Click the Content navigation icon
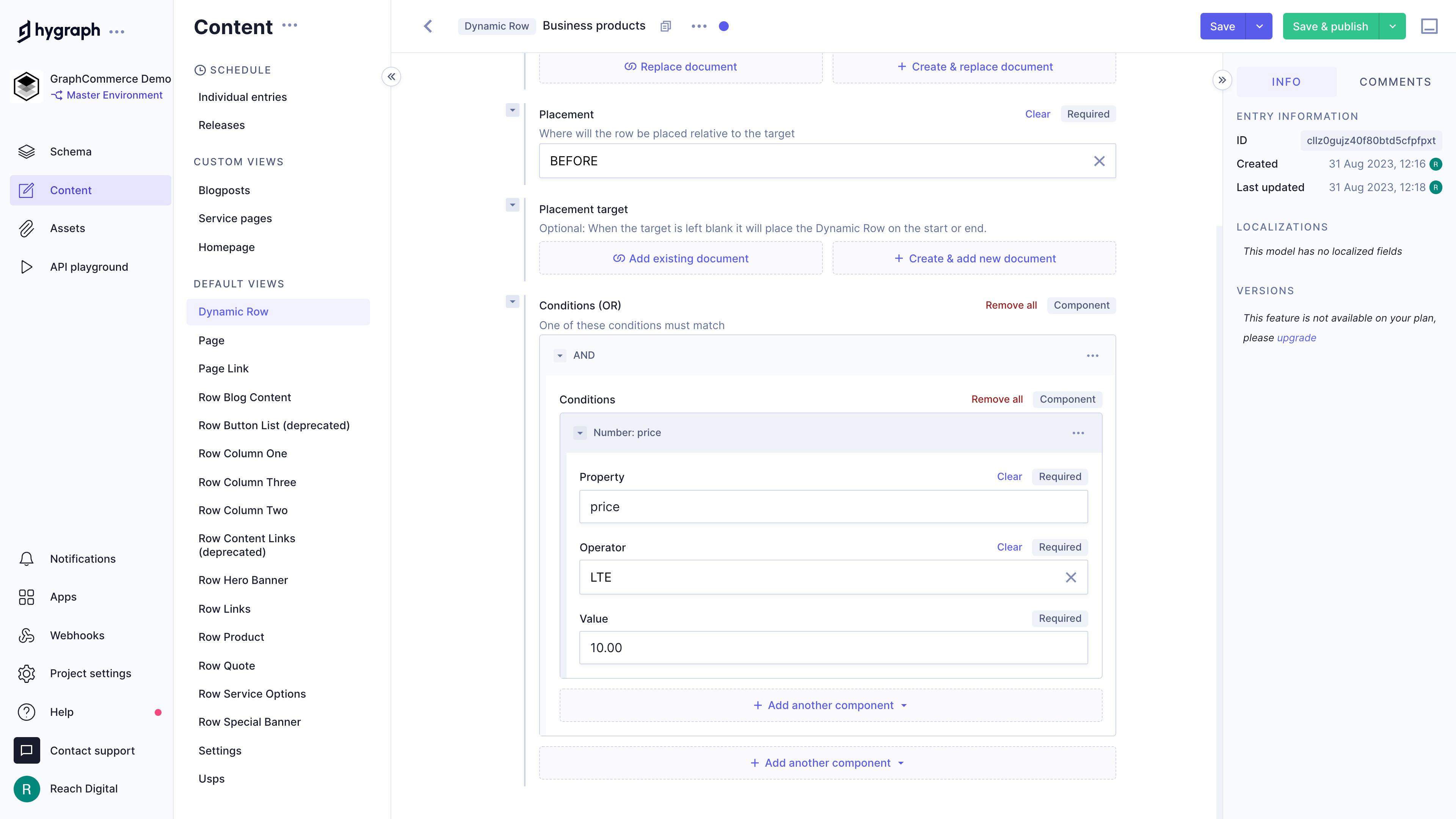Screen dimensions: 1456x819 tap(27, 190)
